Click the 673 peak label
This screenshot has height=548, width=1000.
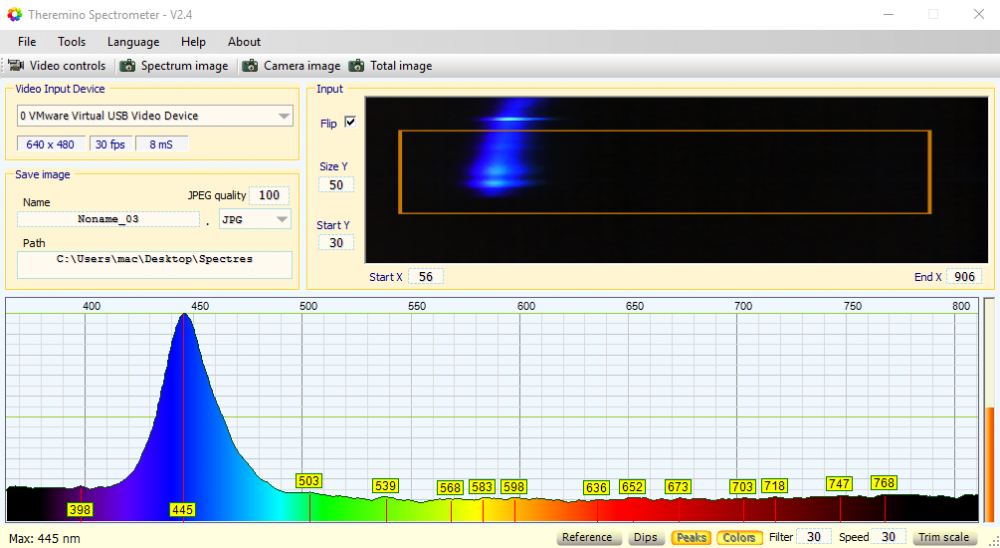(x=677, y=487)
